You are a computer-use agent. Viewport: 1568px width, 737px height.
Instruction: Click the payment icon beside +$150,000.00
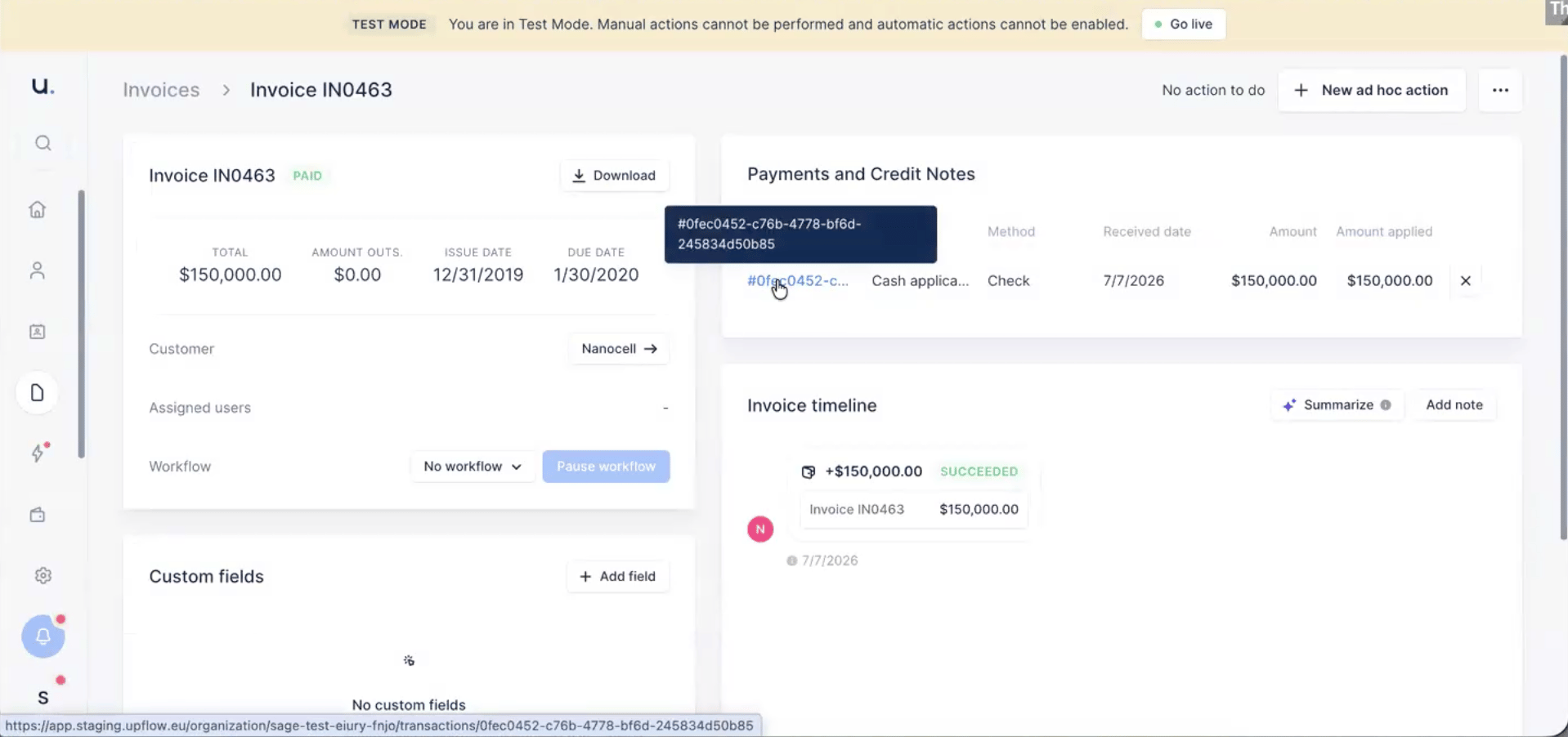pos(809,471)
